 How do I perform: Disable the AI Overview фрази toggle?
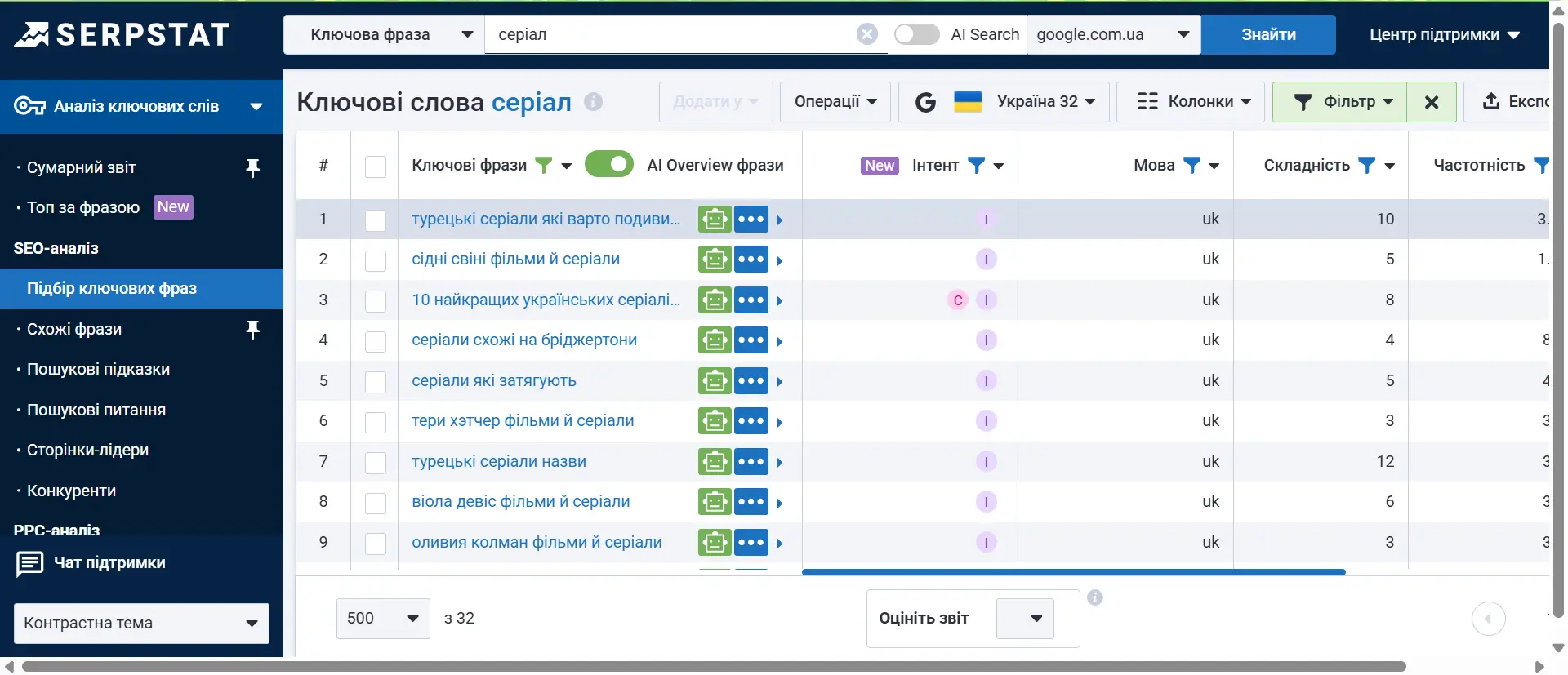609,165
